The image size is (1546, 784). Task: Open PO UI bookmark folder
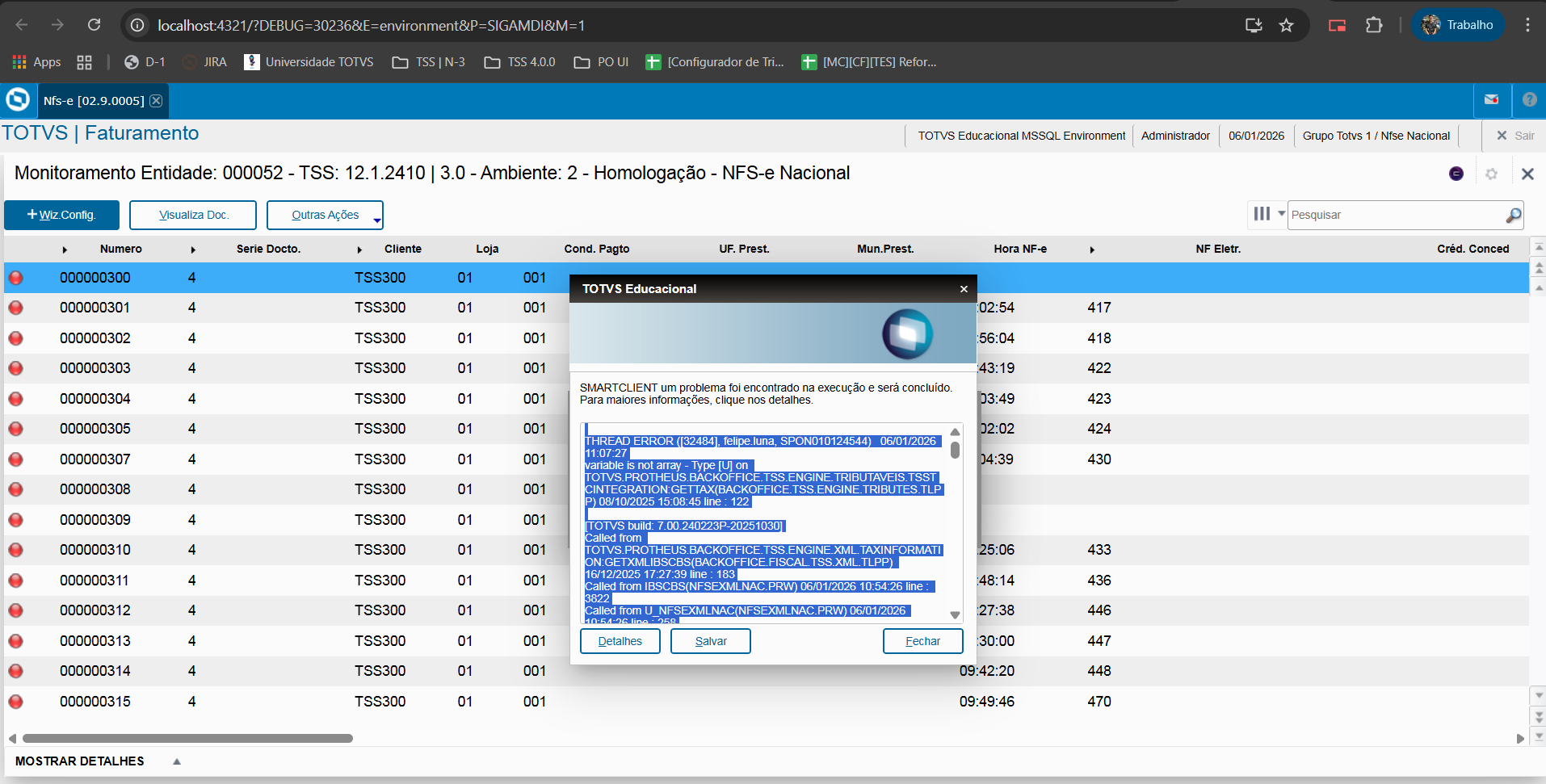[601, 62]
